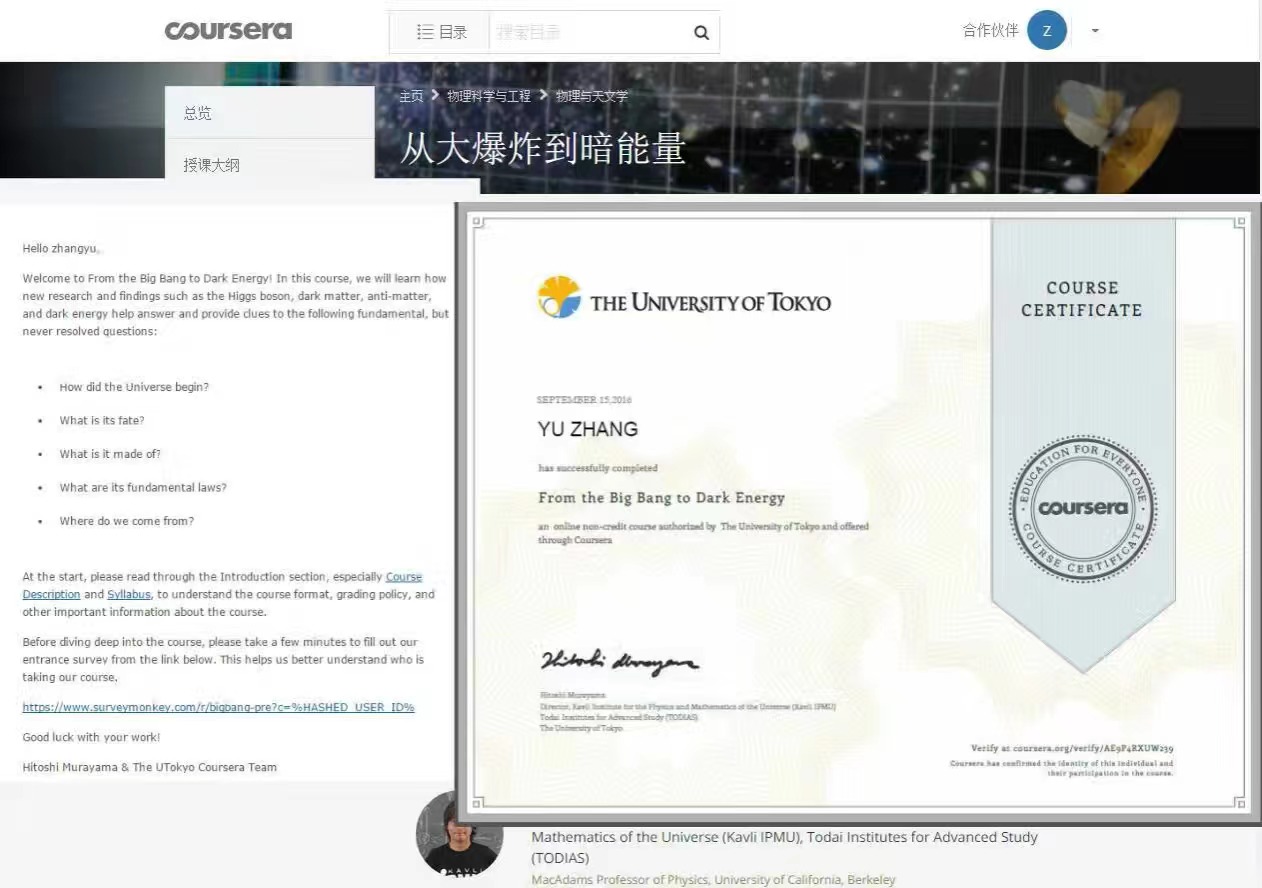Click 'Good luck with your work!' text
This screenshot has height=888, width=1262.
coord(91,737)
